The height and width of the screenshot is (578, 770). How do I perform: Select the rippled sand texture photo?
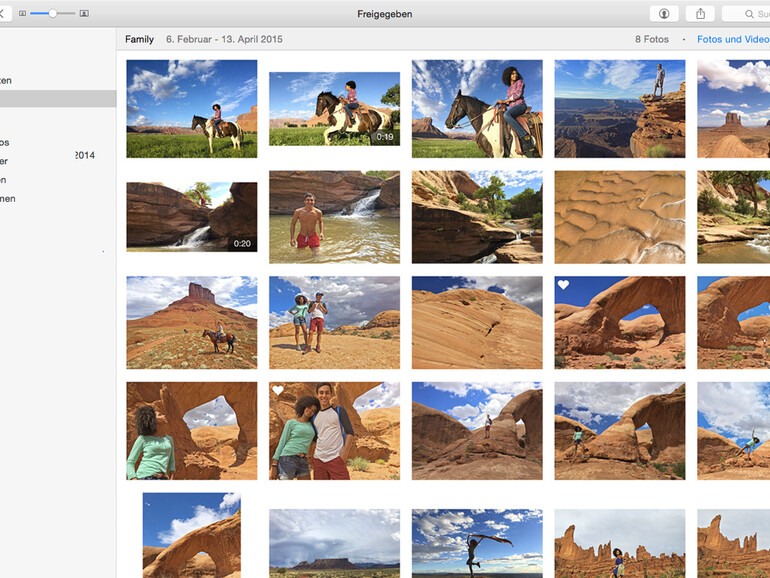(x=620, y=217)
